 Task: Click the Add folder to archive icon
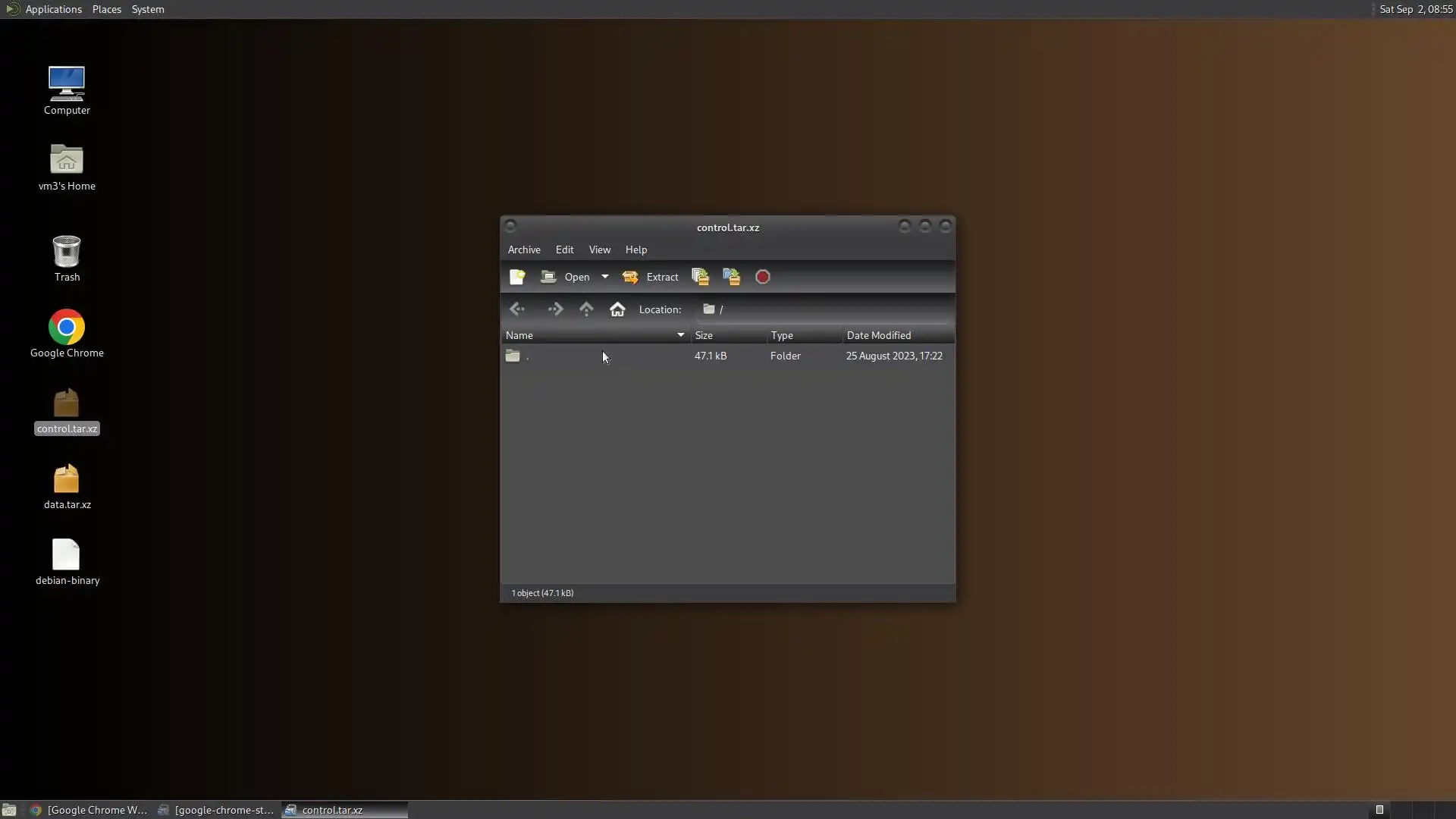pyautogui.click(x=731, y=277)
